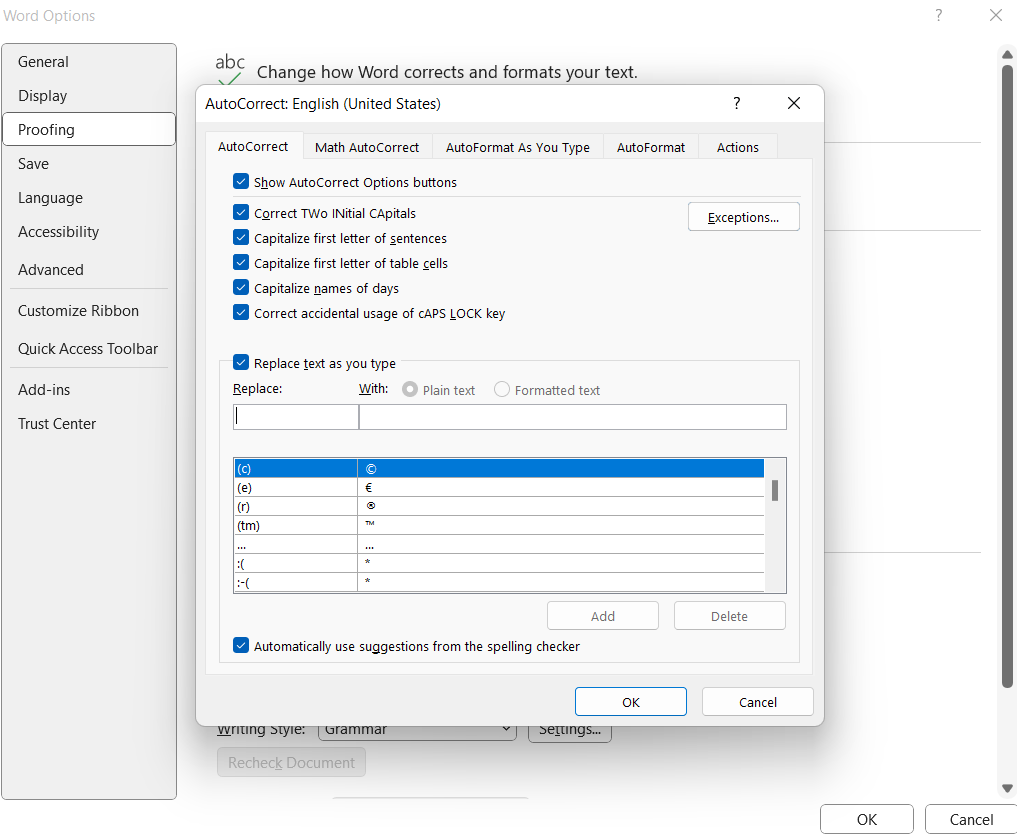1017x835 pixels.
Task: Open the Trust Center category
Action: point(89,424)
